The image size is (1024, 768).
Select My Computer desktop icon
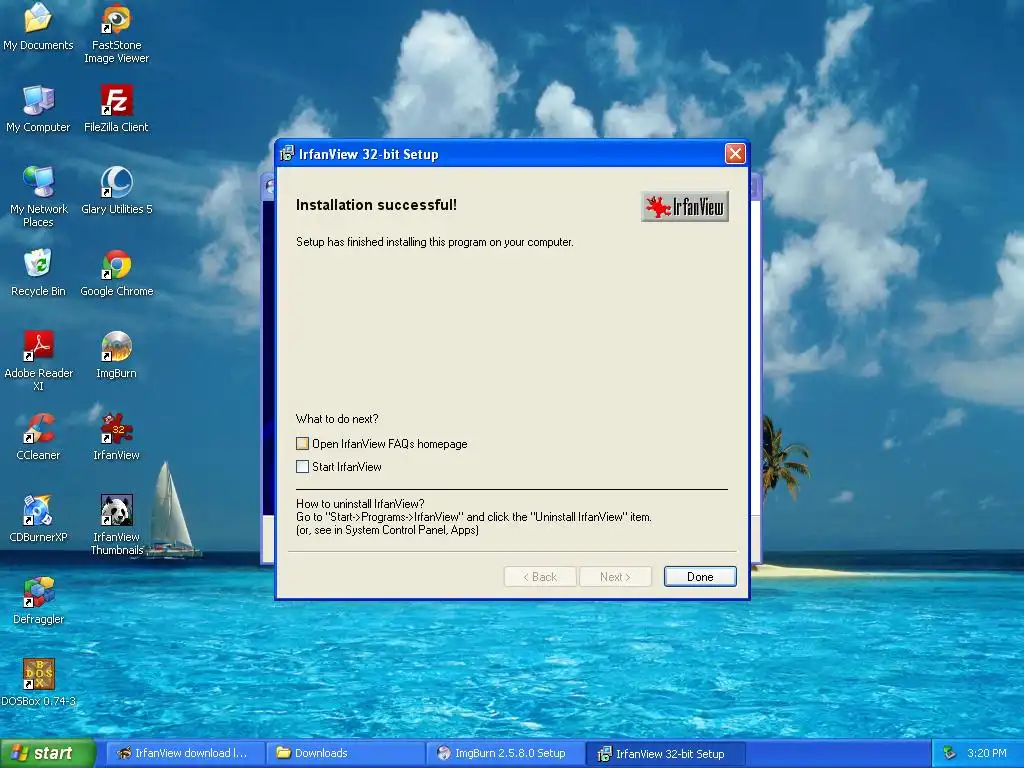[38, 108]
